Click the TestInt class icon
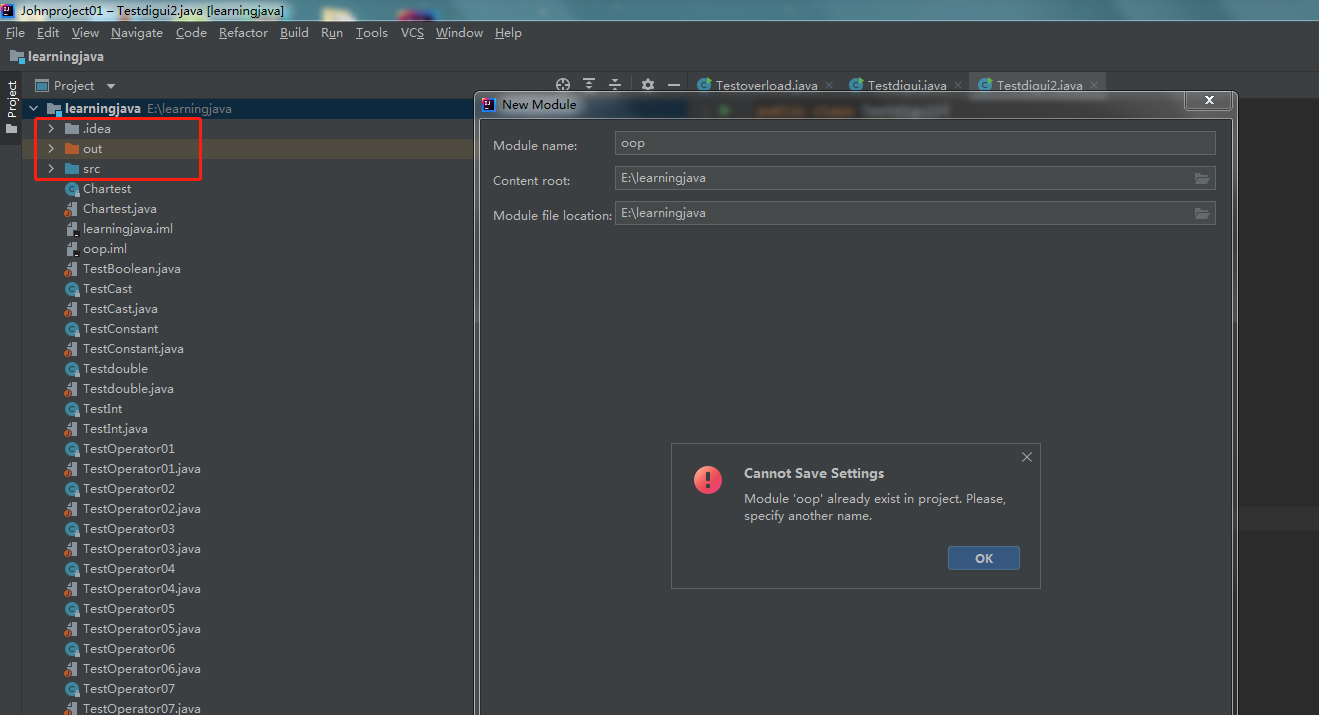 72,409
